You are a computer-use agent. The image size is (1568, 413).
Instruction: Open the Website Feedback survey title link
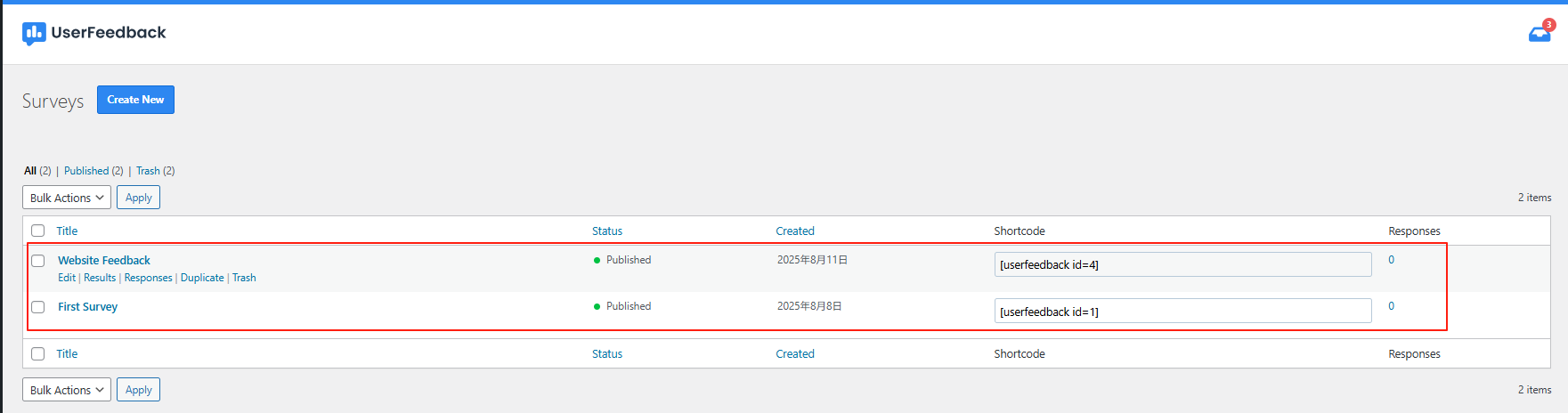pos(104,260)
